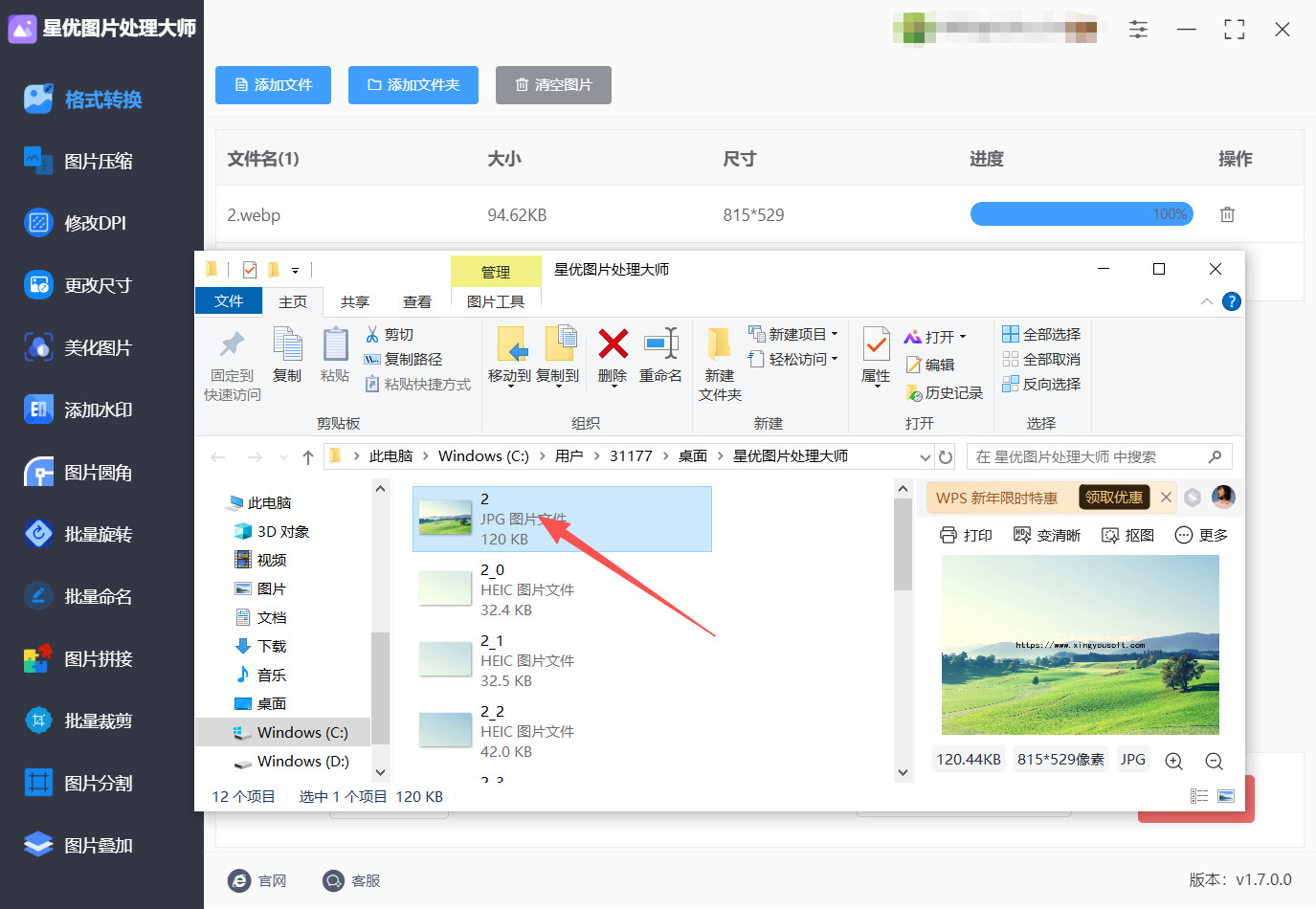This screenshot has height=909, width=1316.
Task: Click the file list vertical scrollbar thumb
Action: (903, 544)
